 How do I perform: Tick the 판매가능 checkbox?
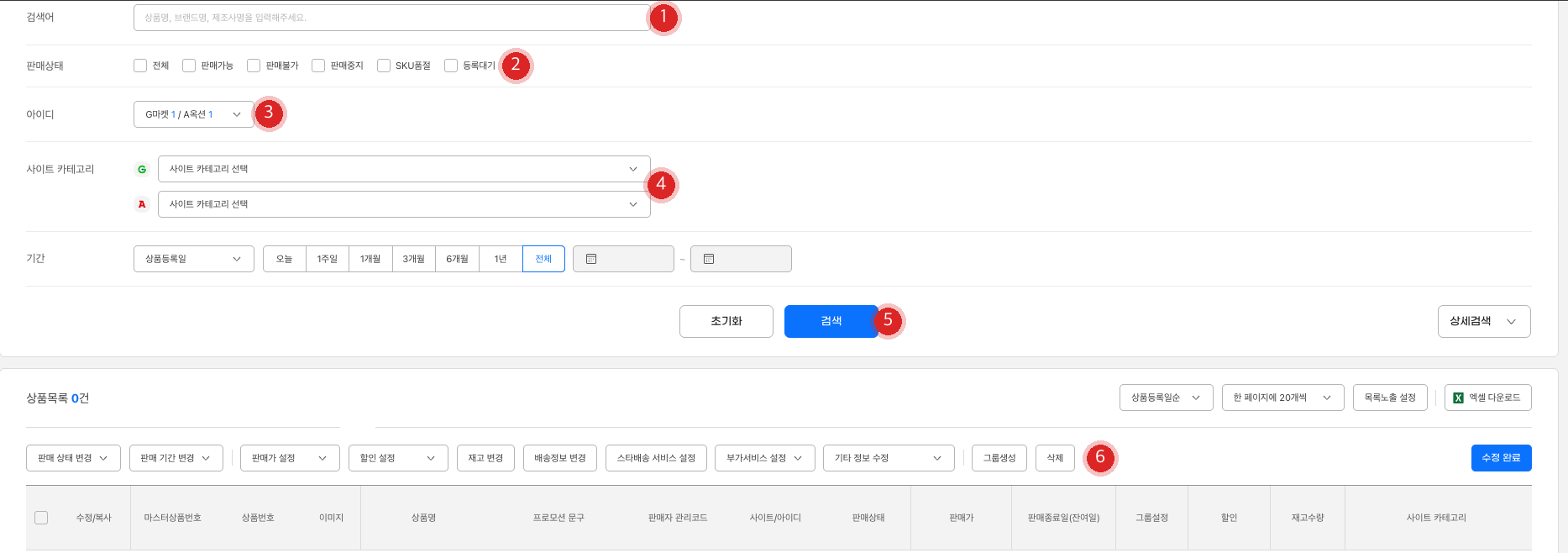tap(189, 66)
